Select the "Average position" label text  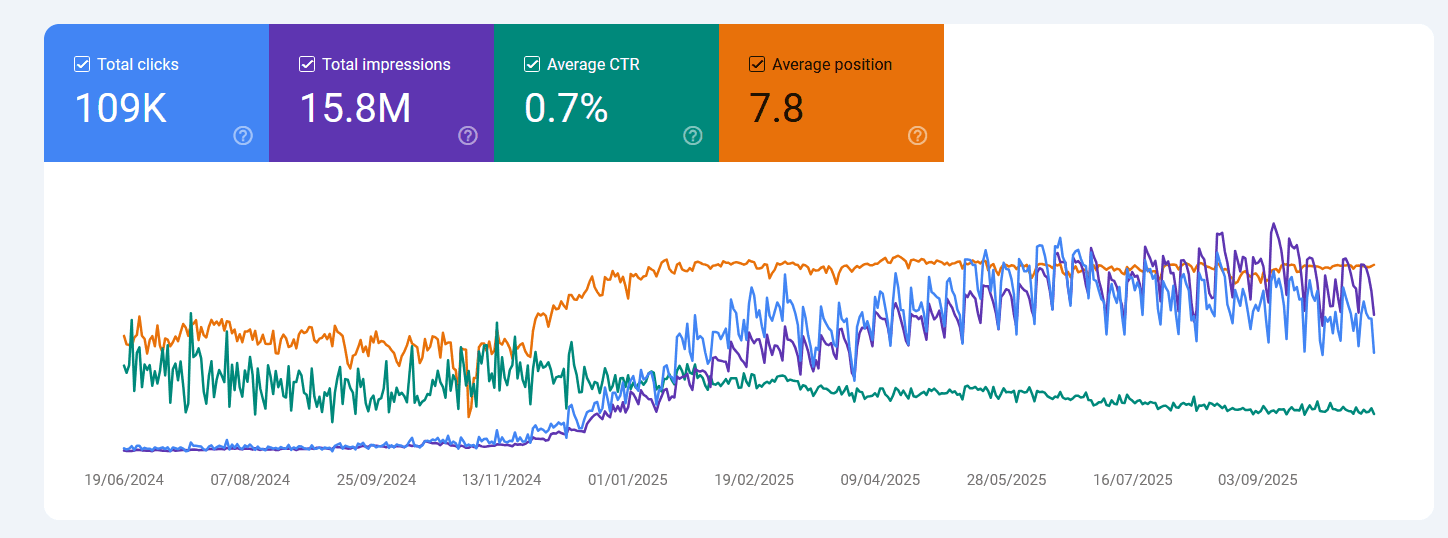[832, 64]
